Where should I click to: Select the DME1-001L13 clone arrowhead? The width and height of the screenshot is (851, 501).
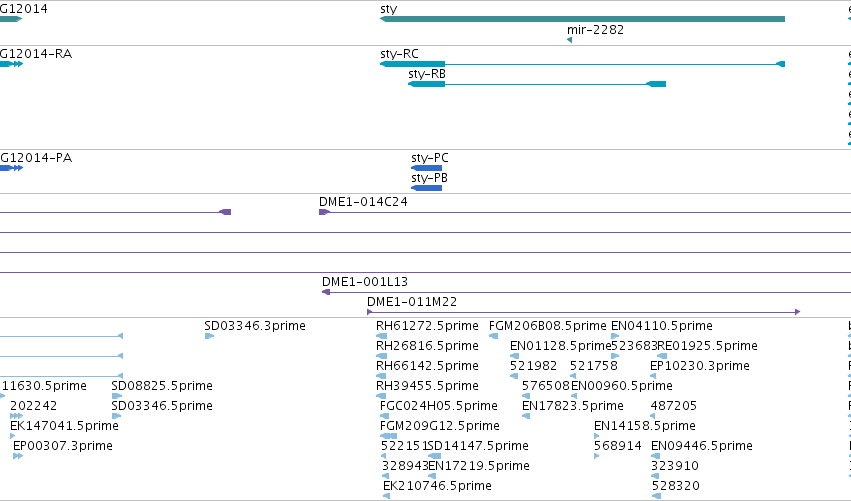(x=326, y=292)
